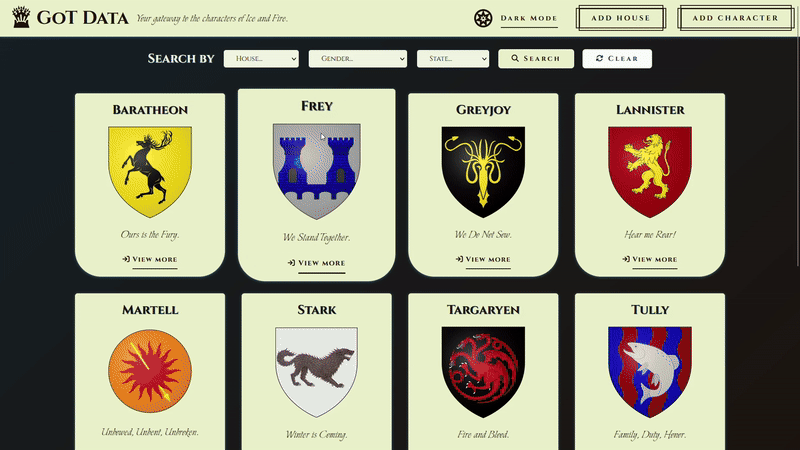Click the motto 'Hear me Roar!'
Viewport: 800px width, 450px height.
point(650,235)
